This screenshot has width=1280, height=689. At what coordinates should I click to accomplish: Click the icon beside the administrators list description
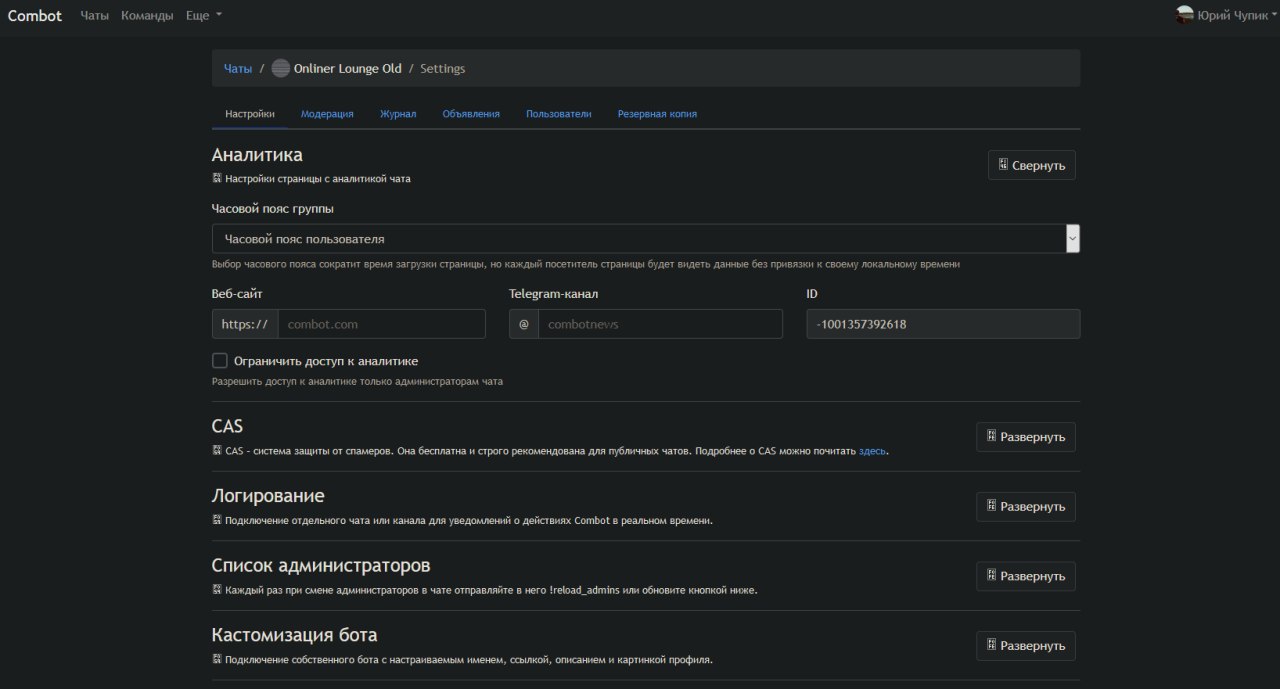point(217,590)
